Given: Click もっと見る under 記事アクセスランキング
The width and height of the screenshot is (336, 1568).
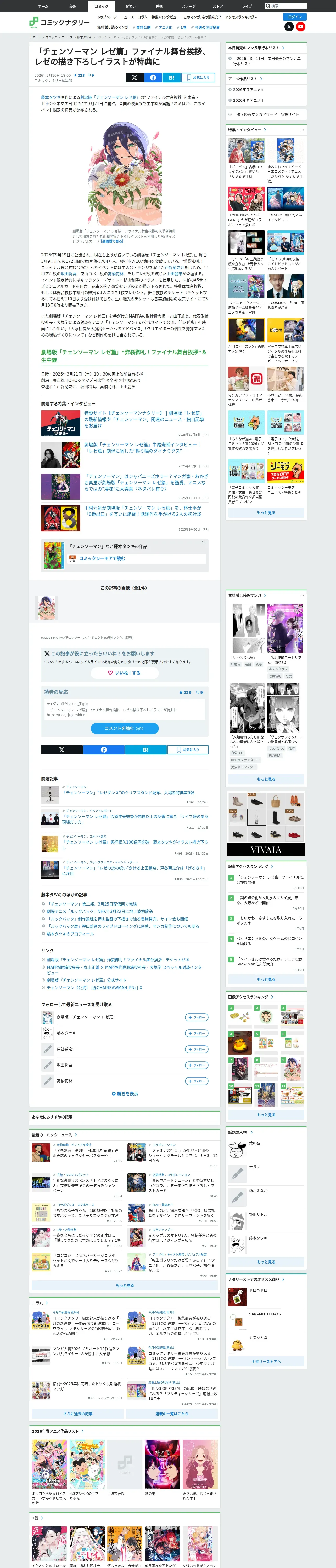Looking at the screenshot, I should click(x=266, y=979).
